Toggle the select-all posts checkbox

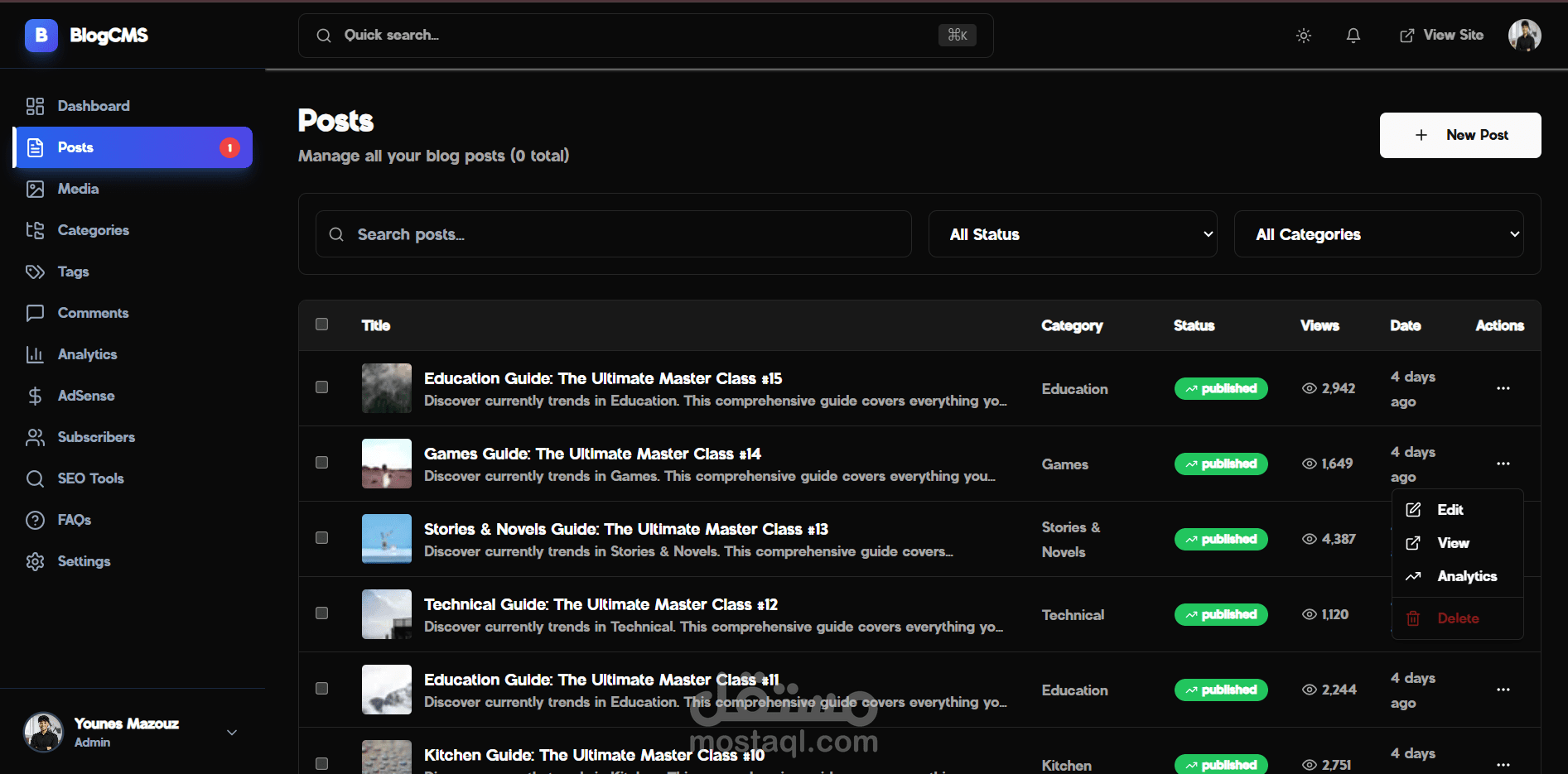pos(322,325)
